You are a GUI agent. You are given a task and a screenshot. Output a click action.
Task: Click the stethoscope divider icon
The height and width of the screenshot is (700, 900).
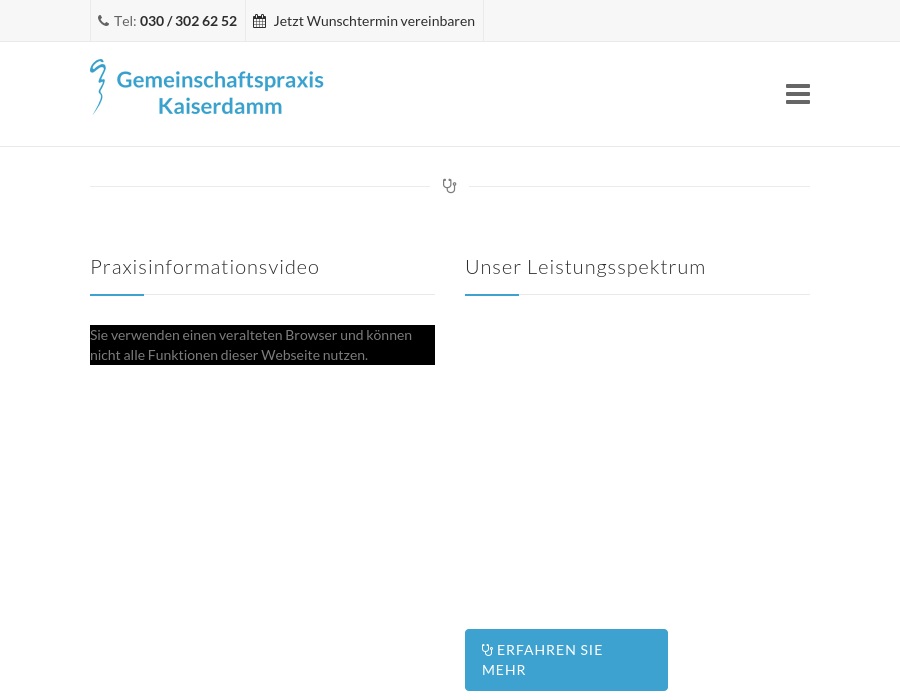click(x=449, y=186)
